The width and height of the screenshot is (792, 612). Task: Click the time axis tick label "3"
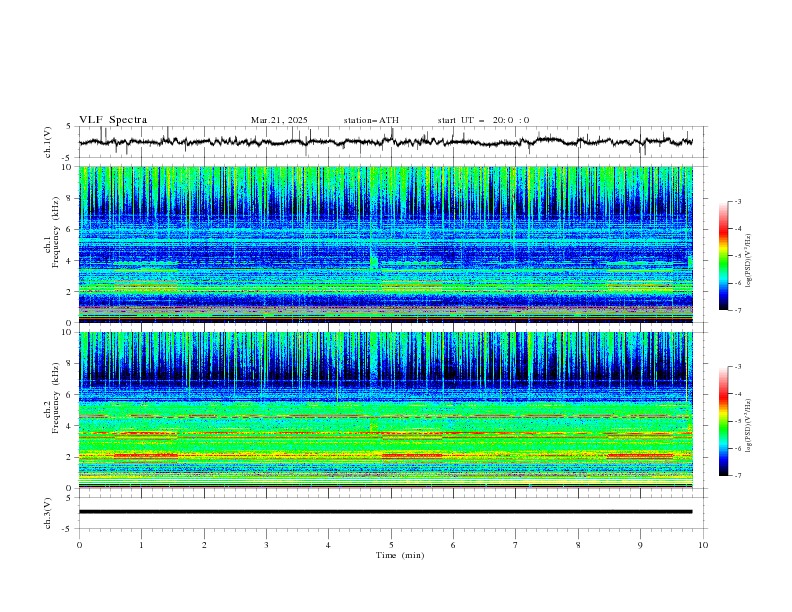(x=266, y=545)
